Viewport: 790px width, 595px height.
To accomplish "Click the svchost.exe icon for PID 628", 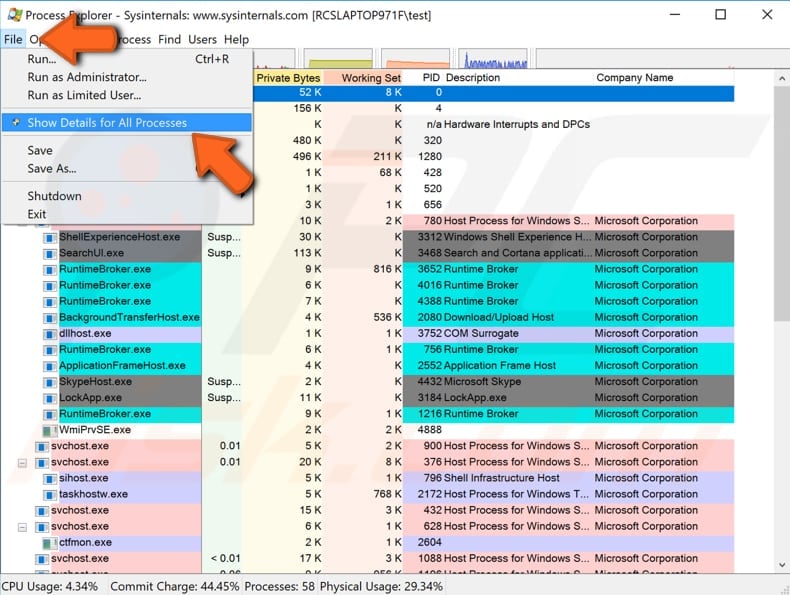I will [41, 527].
